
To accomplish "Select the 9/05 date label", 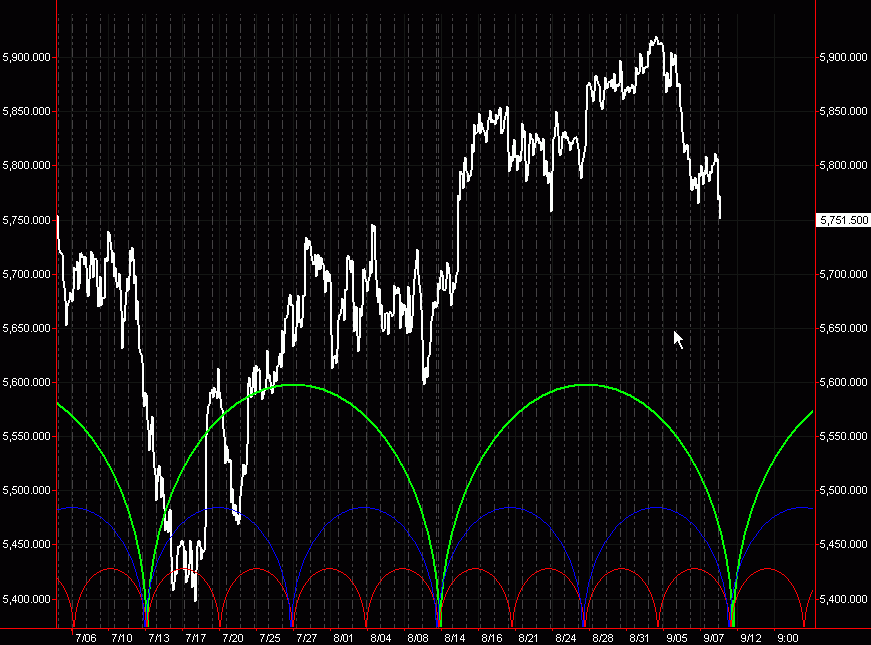I will tap(677, 638).
